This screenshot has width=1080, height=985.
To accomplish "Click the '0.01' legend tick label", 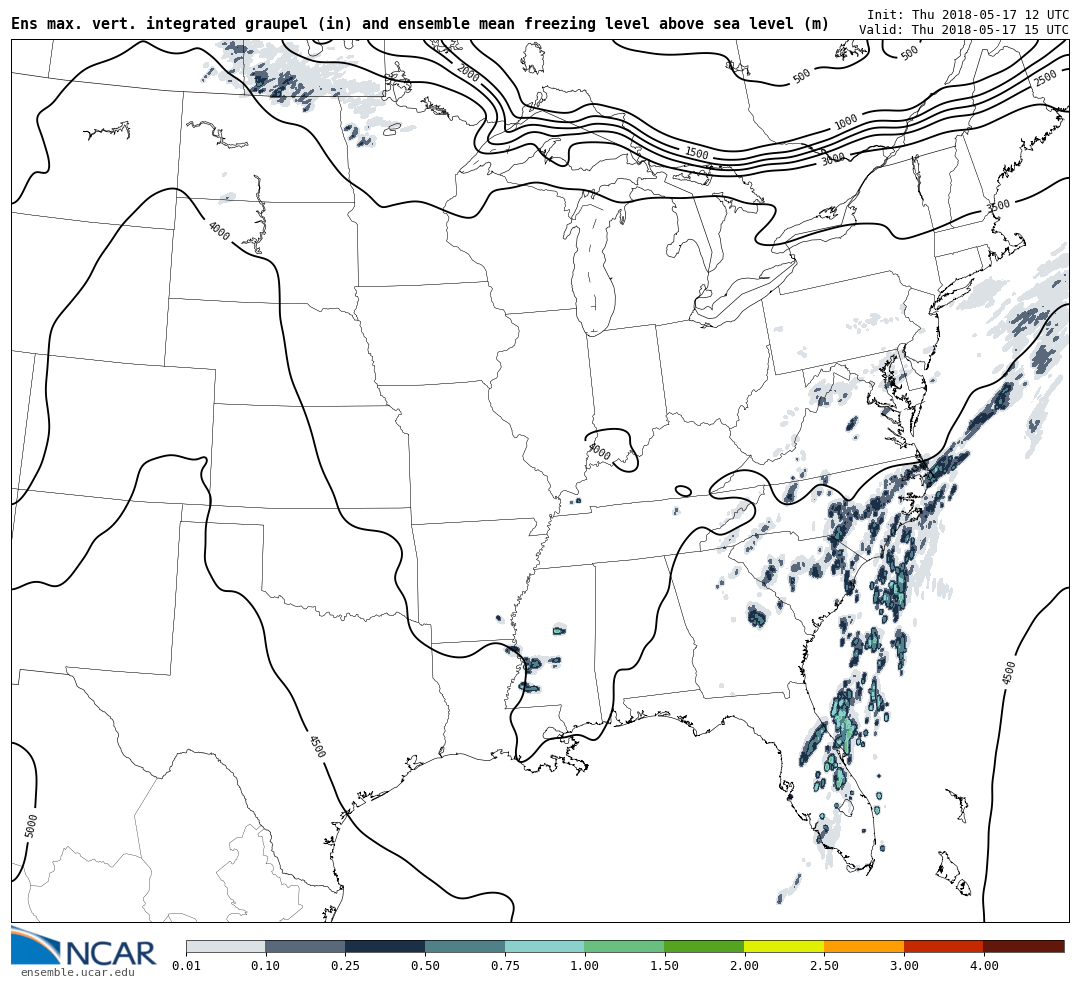I will tap(187, 966).
